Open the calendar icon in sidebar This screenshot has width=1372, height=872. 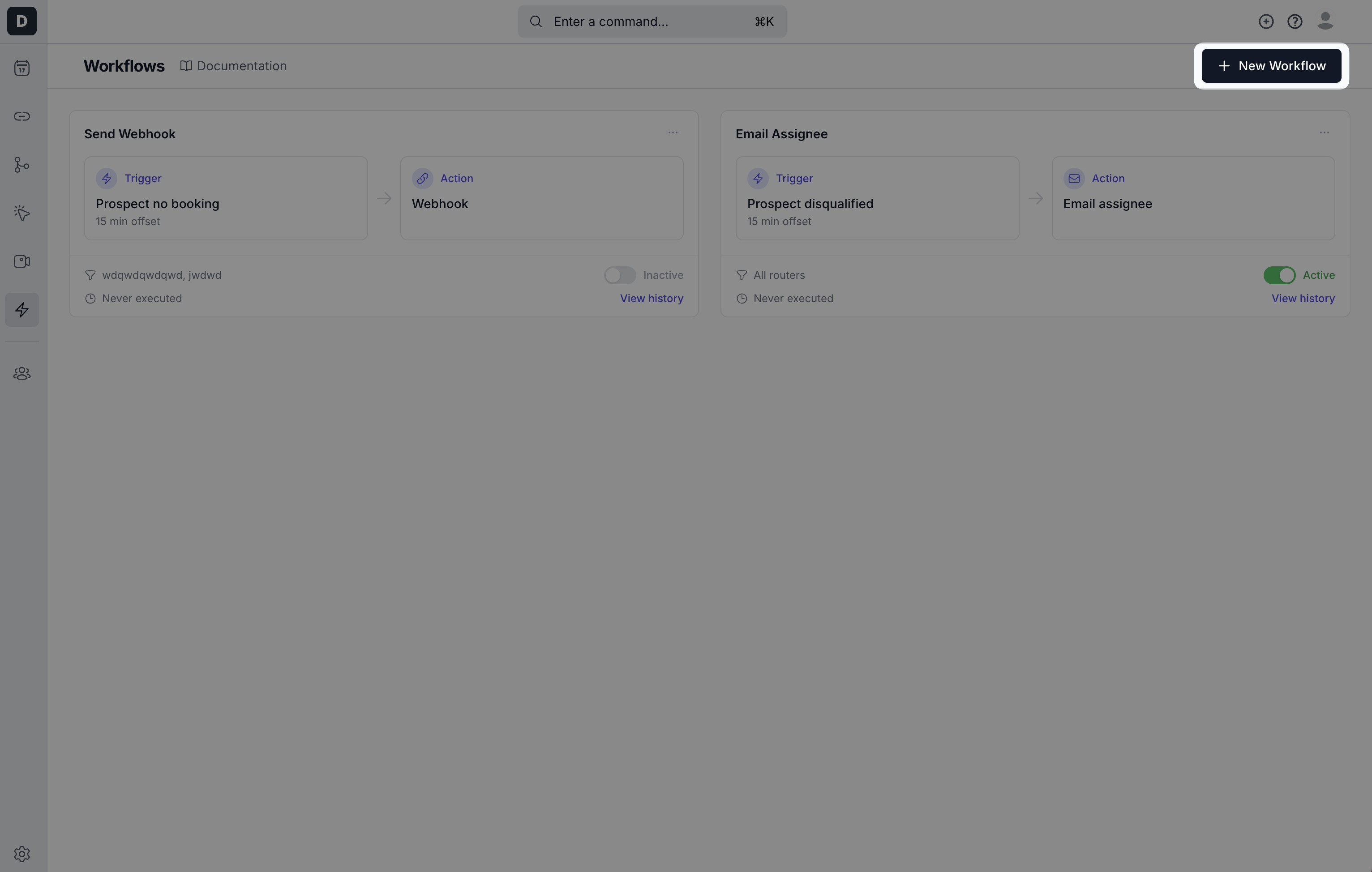[x=21, y=68]
